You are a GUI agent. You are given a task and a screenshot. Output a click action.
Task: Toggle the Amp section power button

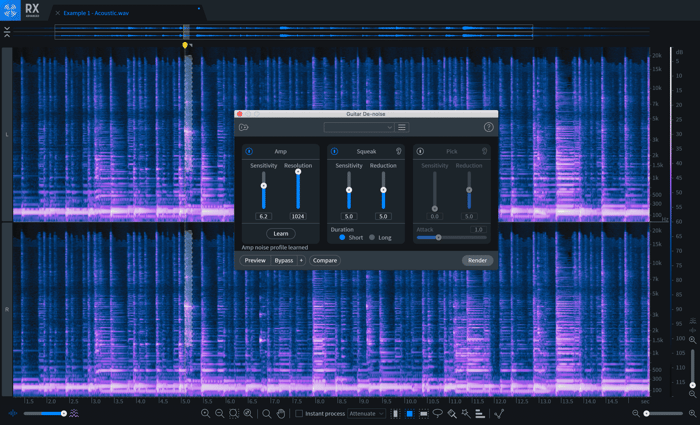(249, 151)
